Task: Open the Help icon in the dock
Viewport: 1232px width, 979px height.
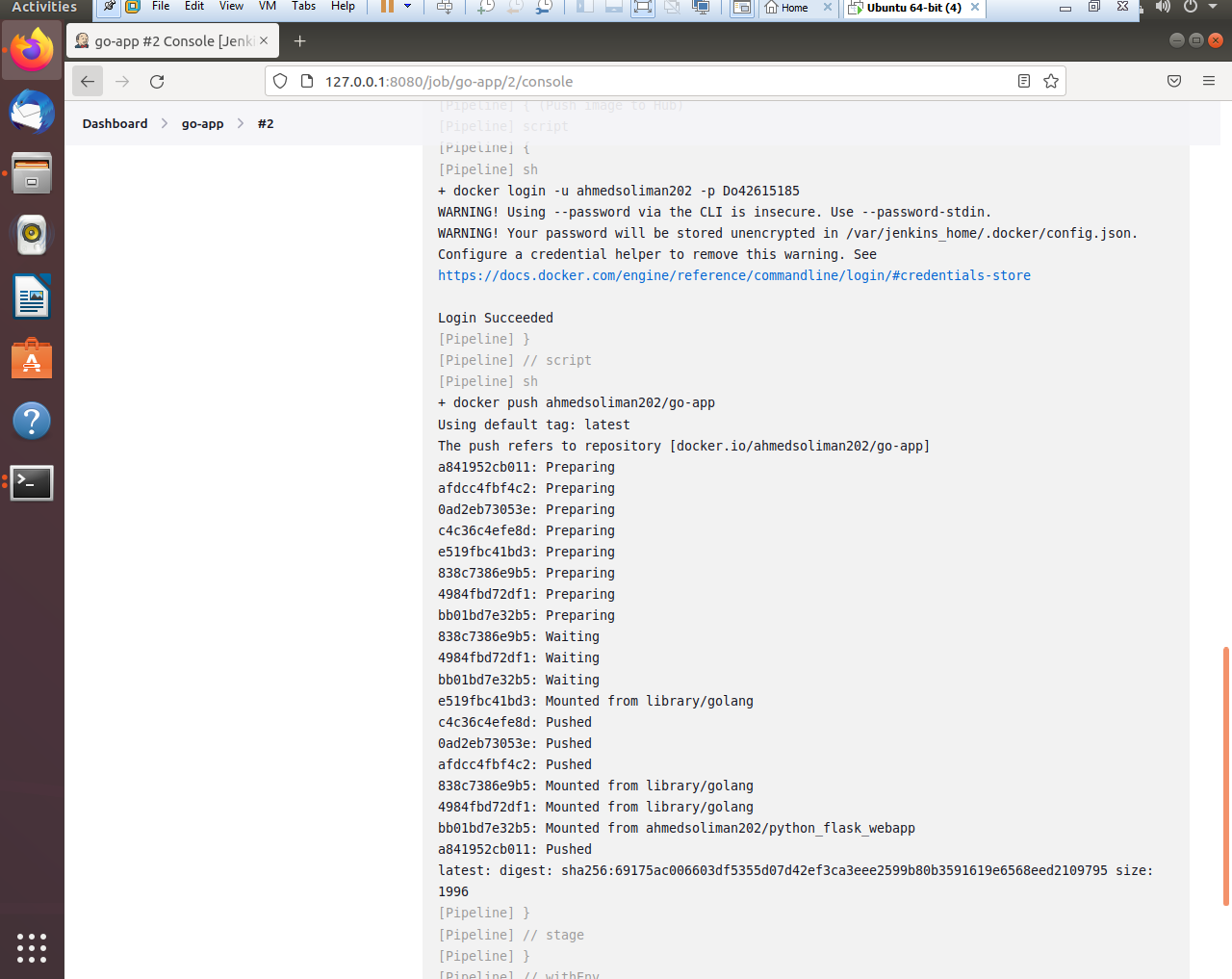Action: coord(32,421)
